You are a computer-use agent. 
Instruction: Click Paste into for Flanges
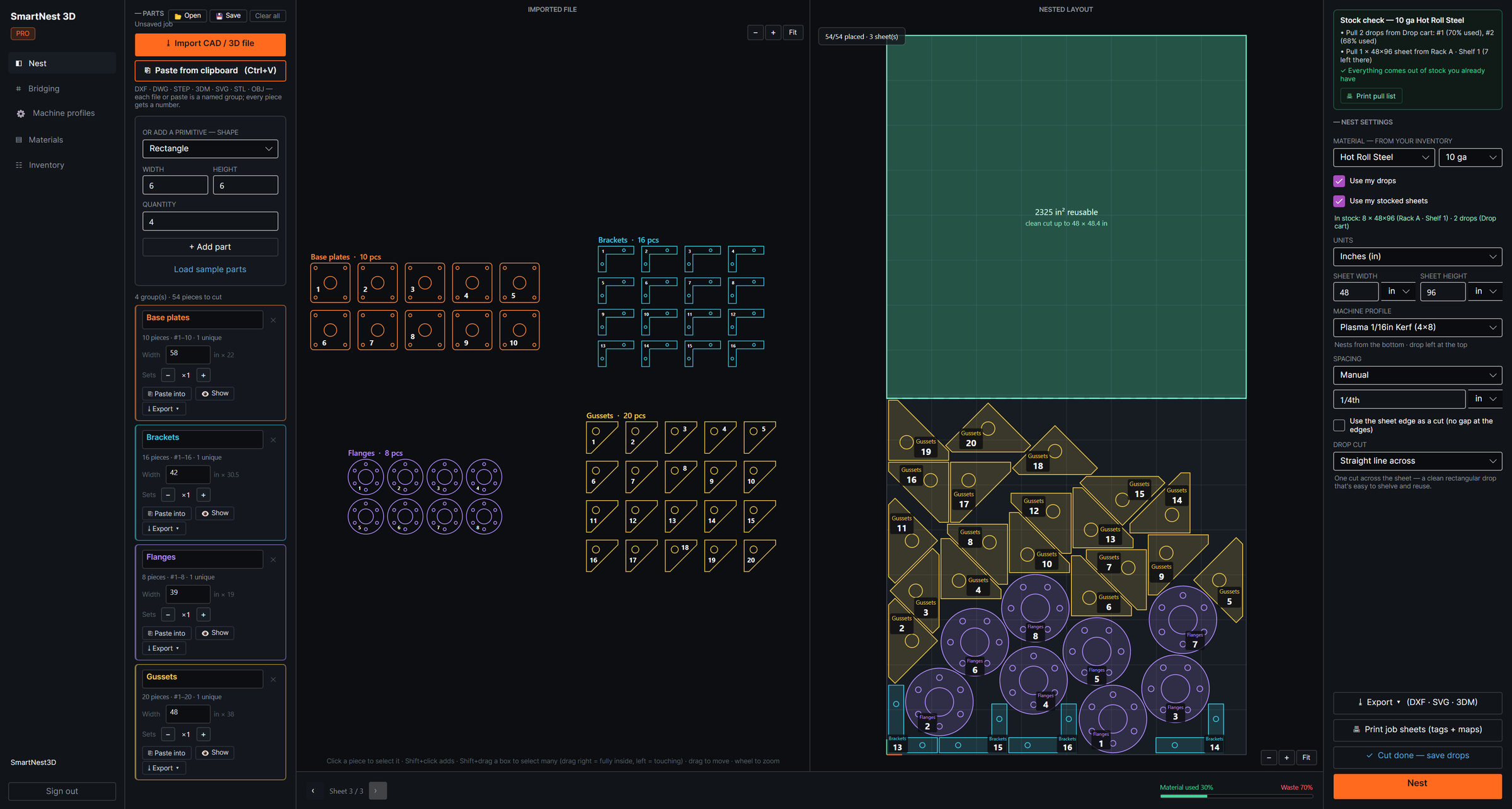(166, 633)
